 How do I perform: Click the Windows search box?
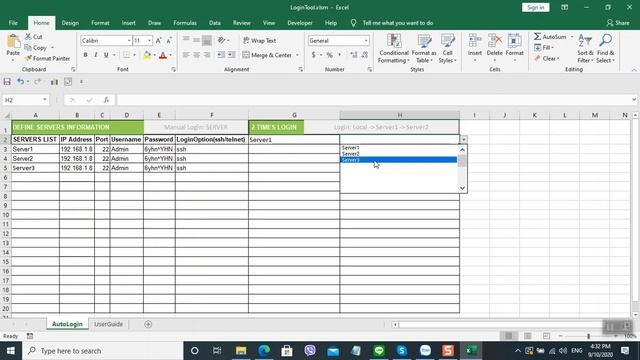point(103,351)
